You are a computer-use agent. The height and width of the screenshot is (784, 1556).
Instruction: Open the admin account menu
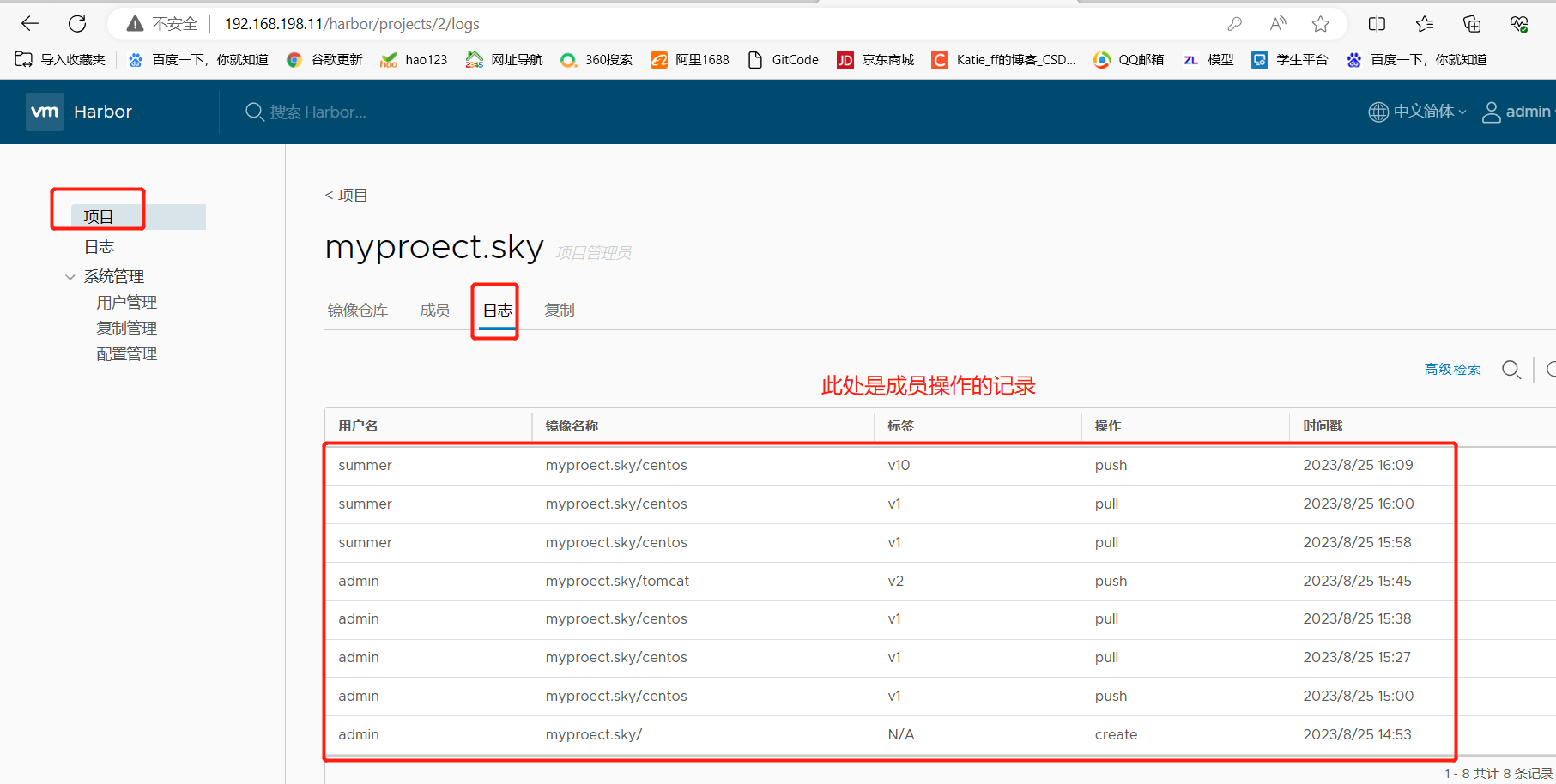1519,112
